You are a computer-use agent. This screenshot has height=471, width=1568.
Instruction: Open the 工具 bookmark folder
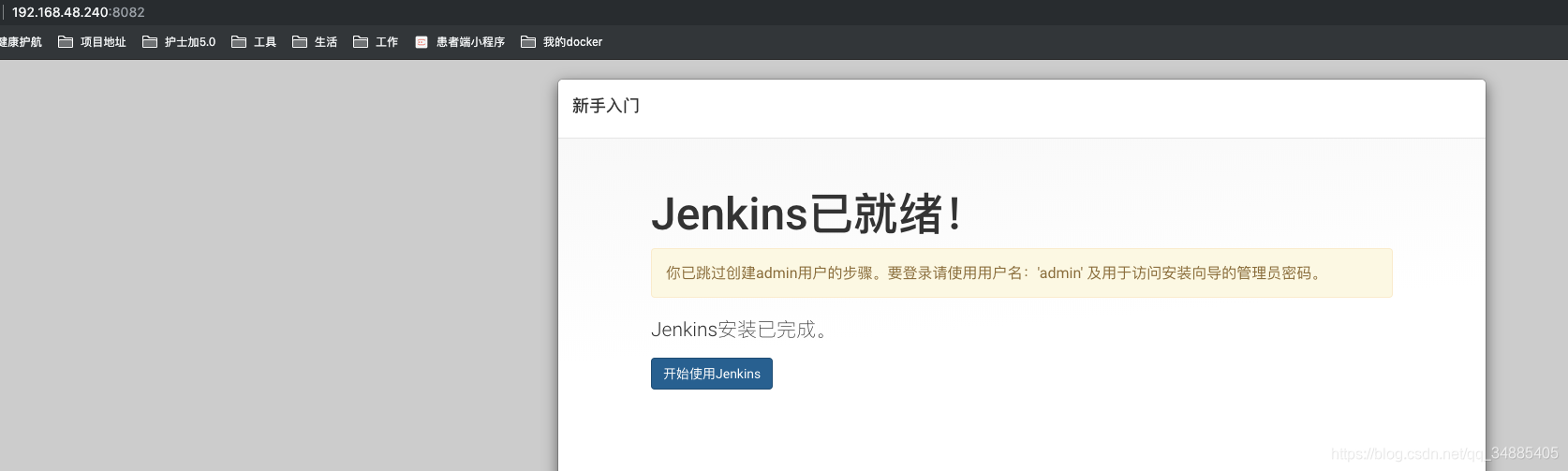(x=254, y=42)
